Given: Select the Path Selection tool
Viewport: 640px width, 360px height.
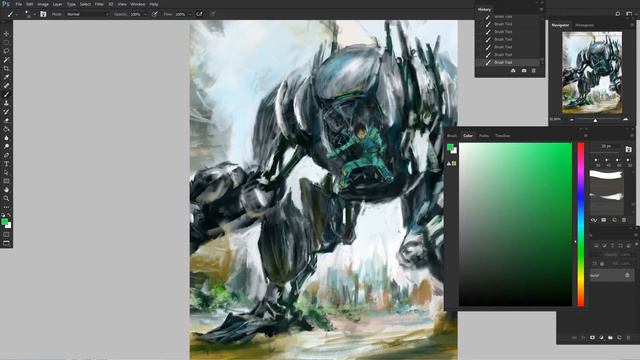Looking at the screenshot, I should coord(6,172).
